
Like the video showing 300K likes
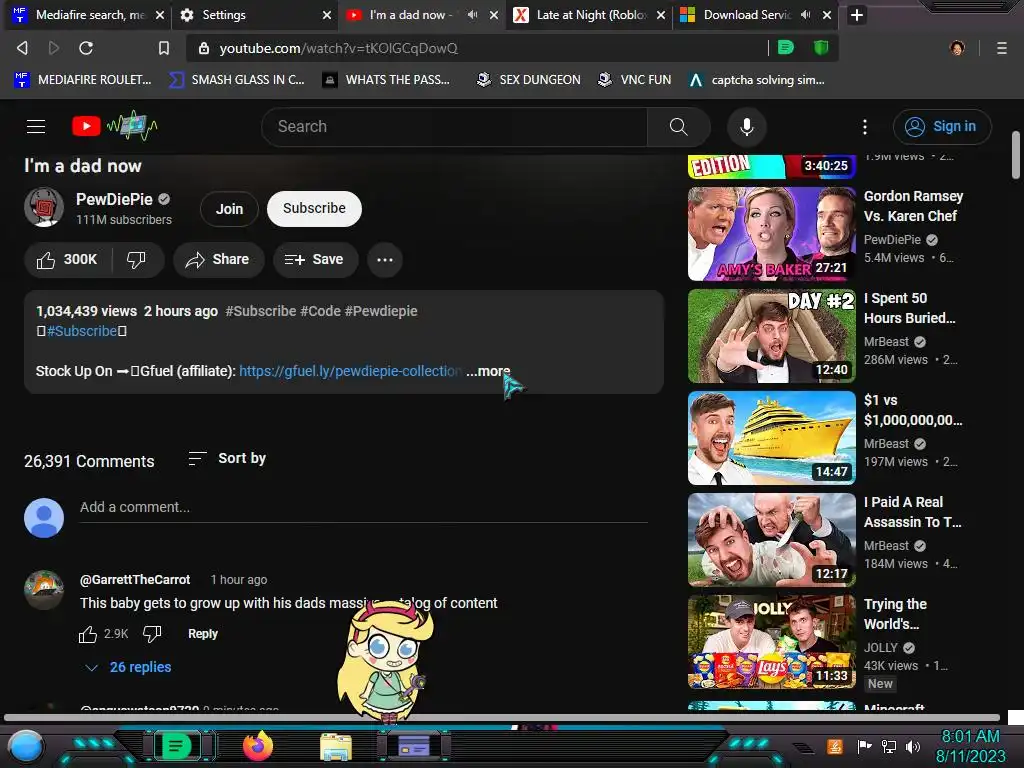[x=67, y=260]
